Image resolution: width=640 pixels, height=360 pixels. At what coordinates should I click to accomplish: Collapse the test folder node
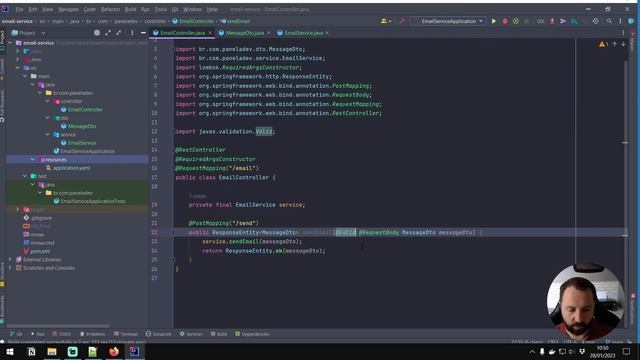point(25,176)
